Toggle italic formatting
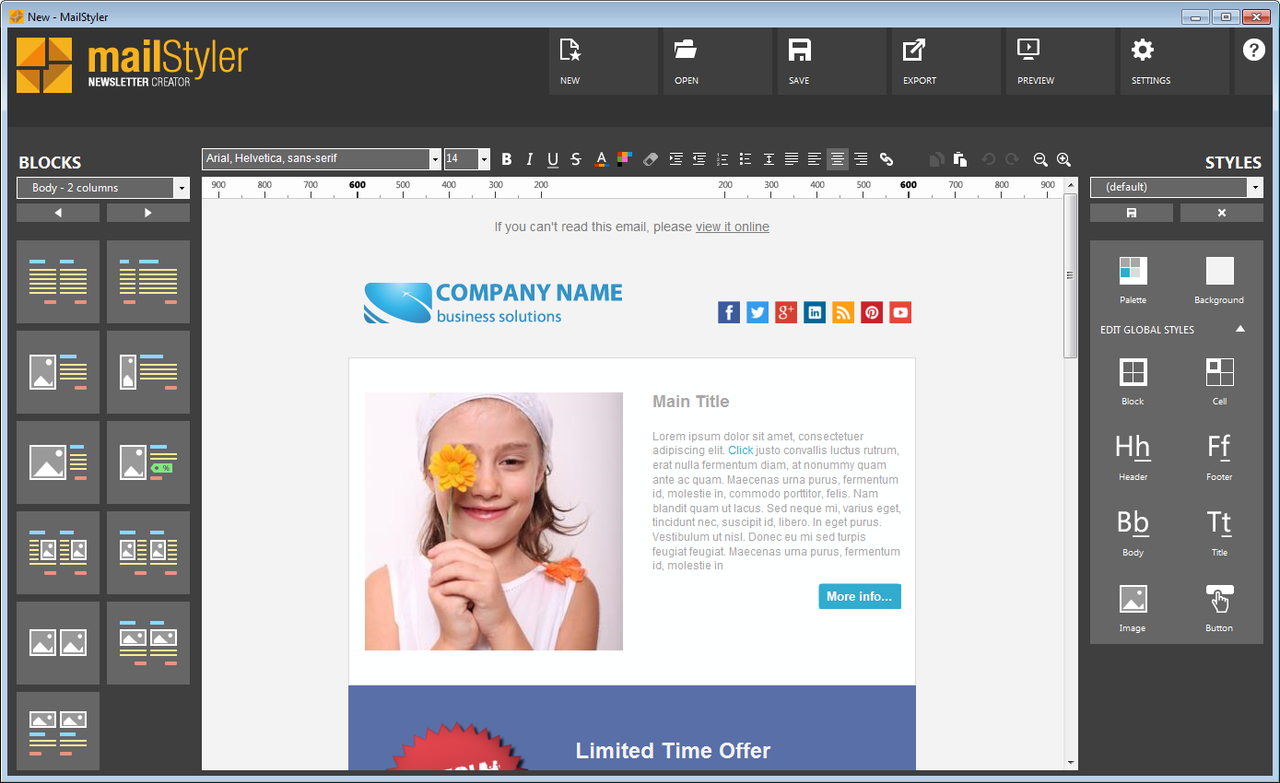This screenshot has width=1280, height=783. 529,159
